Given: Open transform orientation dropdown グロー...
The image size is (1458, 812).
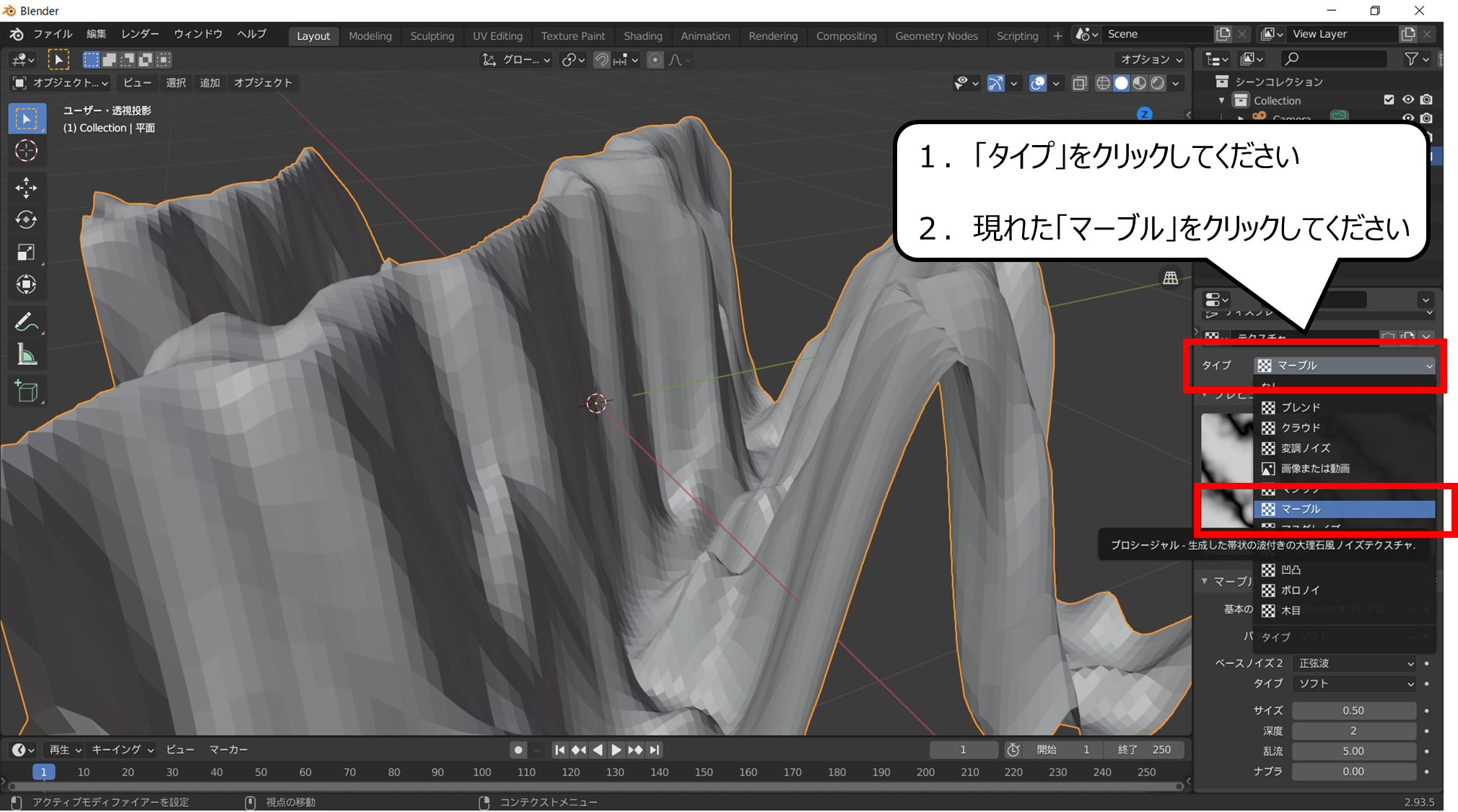Looking at the screenshot, I should [517, 60].
